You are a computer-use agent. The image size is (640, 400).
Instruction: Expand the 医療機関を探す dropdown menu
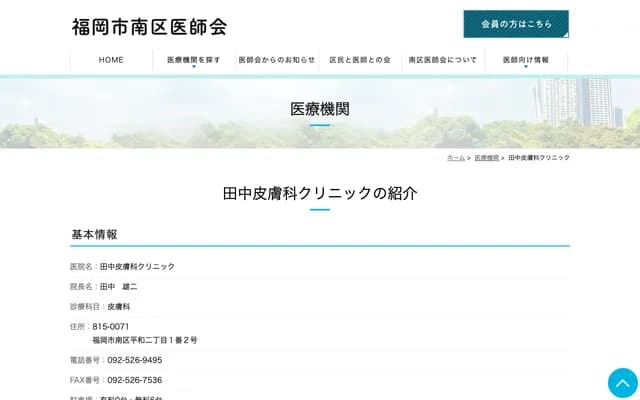(x=194, y=61)
